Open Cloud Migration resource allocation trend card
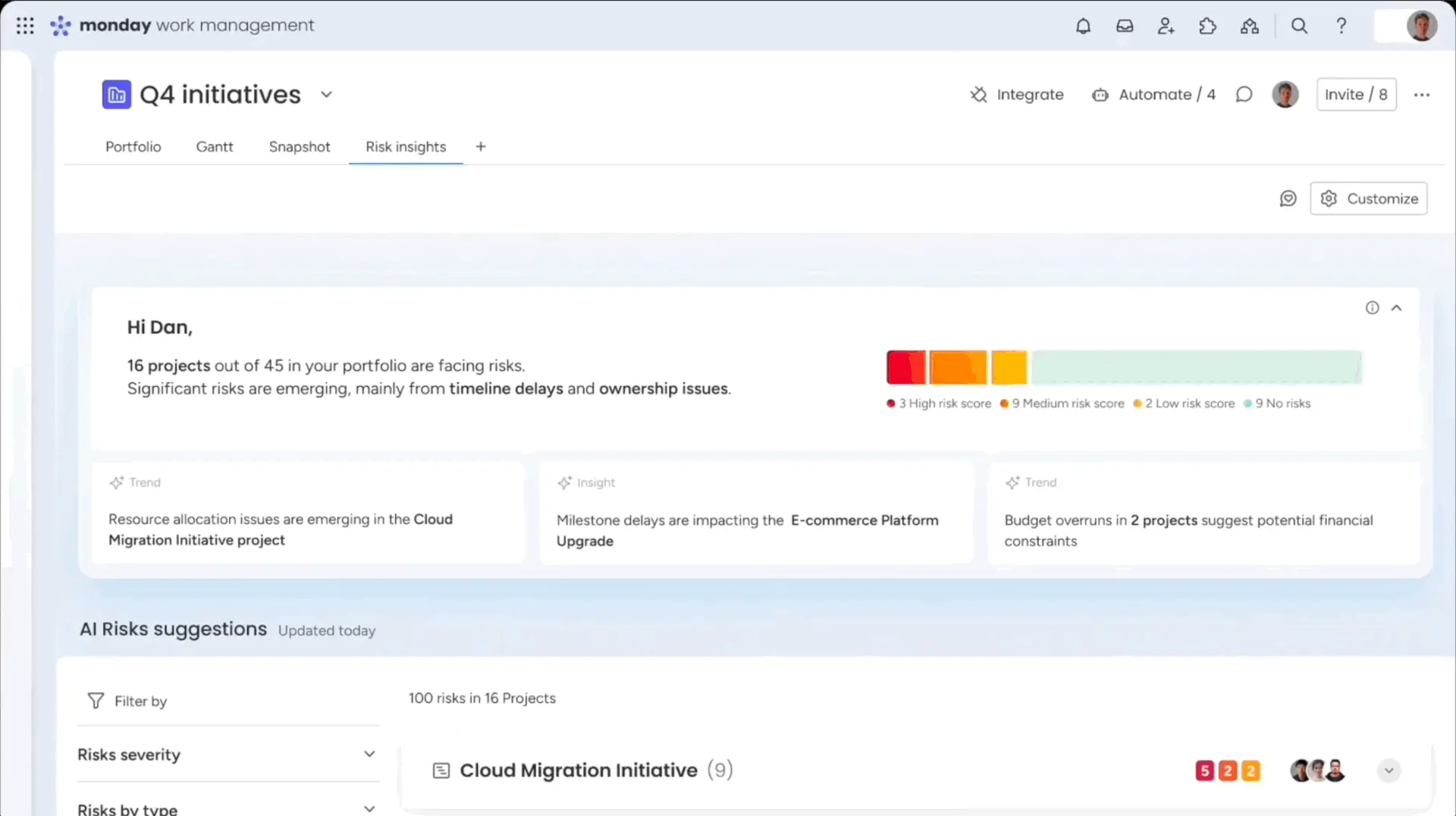Screen dimensions: 1456x816 308,513
